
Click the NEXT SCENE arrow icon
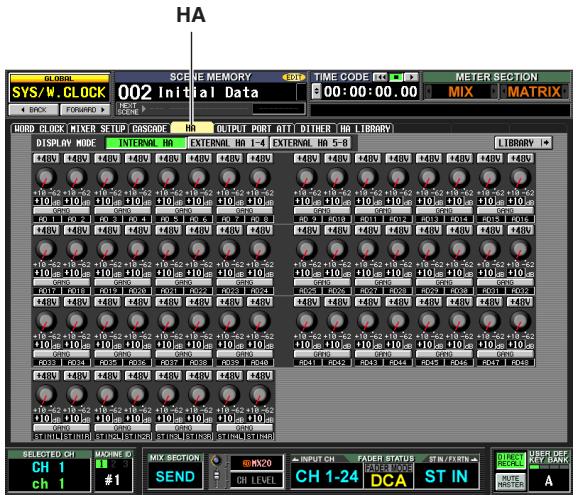pyautogui.click(x=144, y=109)
